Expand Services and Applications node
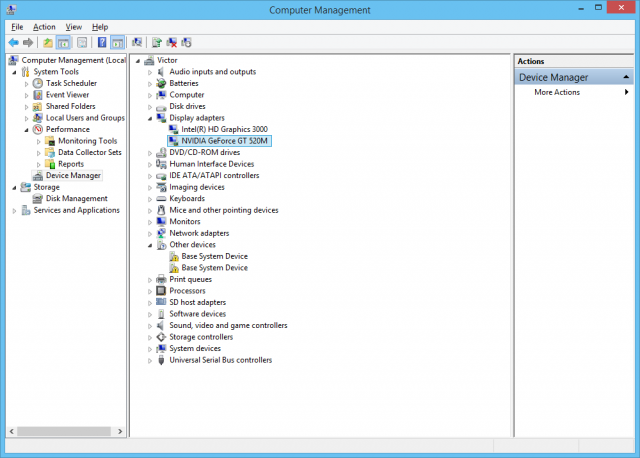This screenshot has height=458, width=640. point(15,210)
